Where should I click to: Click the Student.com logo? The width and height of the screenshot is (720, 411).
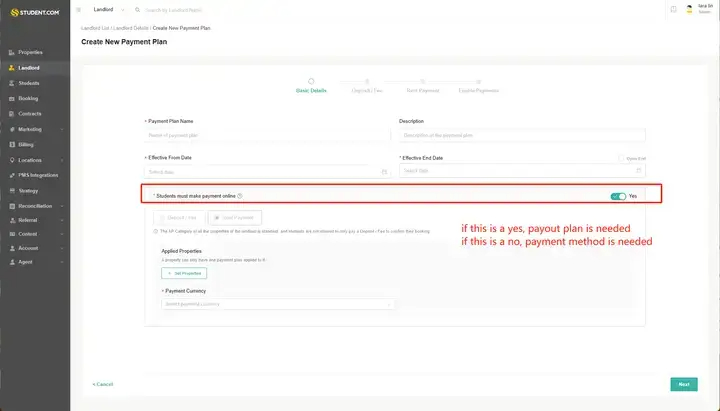click(35, 12)
